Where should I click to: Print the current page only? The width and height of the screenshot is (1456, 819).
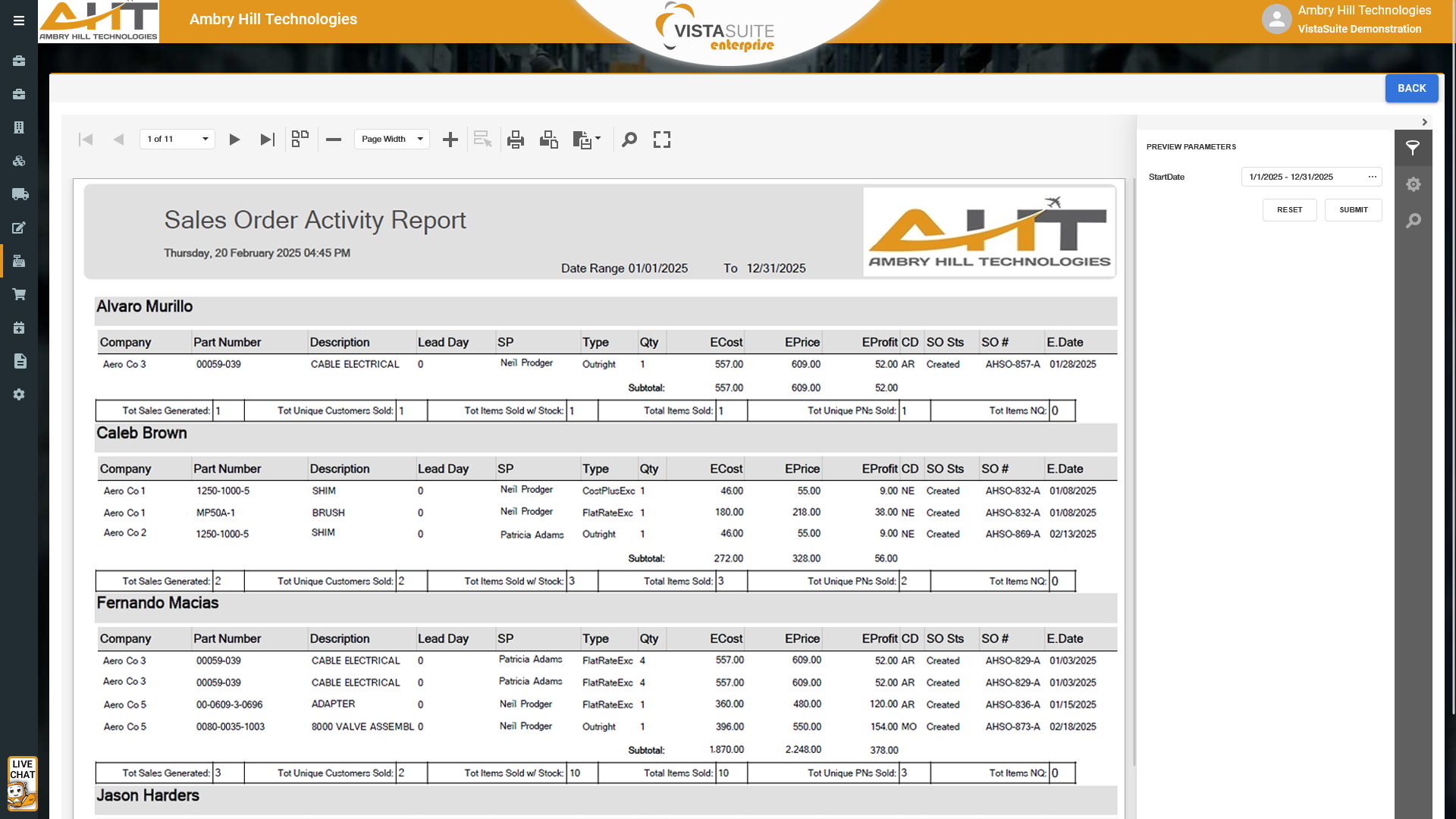[549, 140]
